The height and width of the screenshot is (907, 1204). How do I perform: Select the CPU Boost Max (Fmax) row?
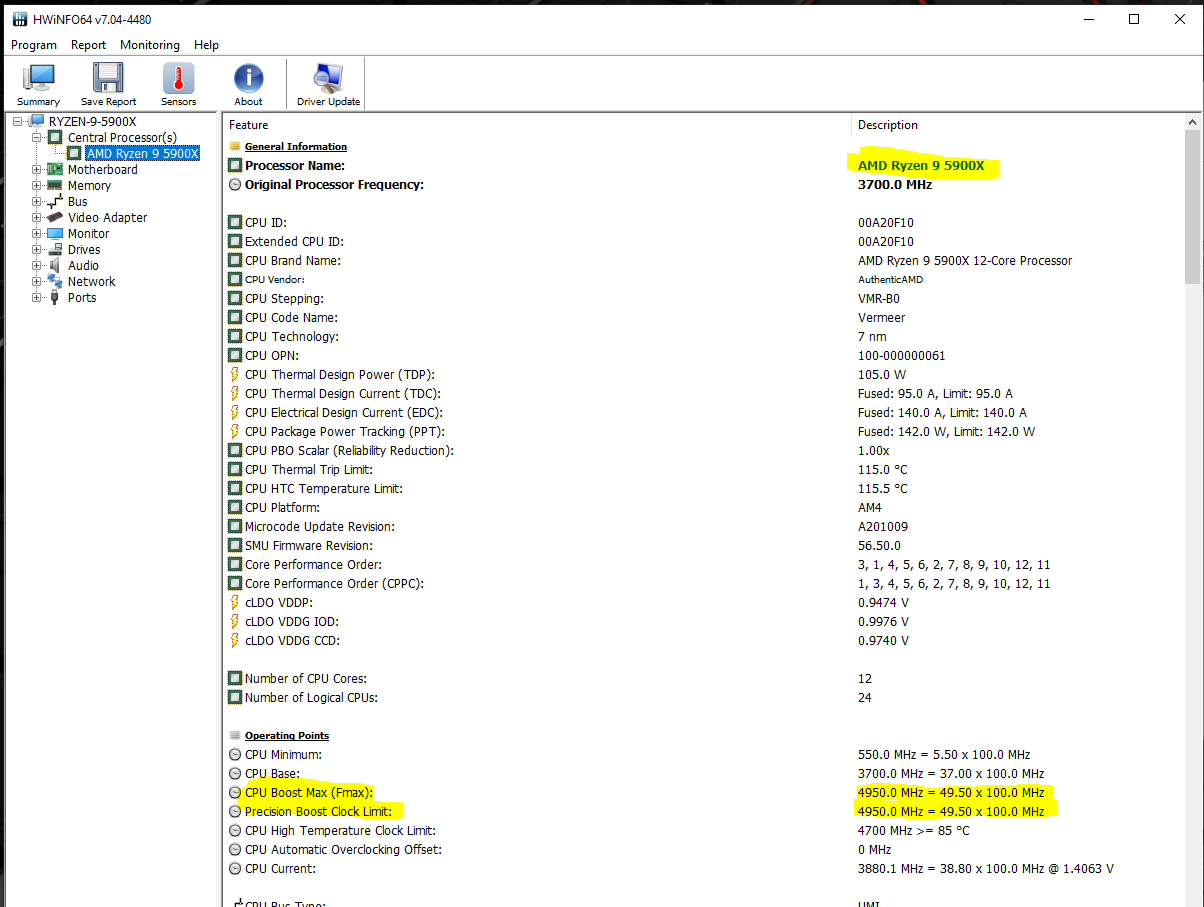(x=704, y=792)
